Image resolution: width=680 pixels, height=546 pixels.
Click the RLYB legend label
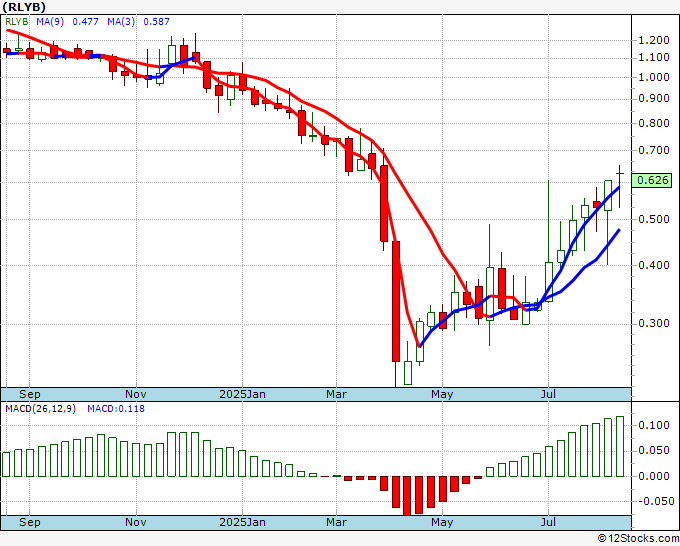coord(17,22)
